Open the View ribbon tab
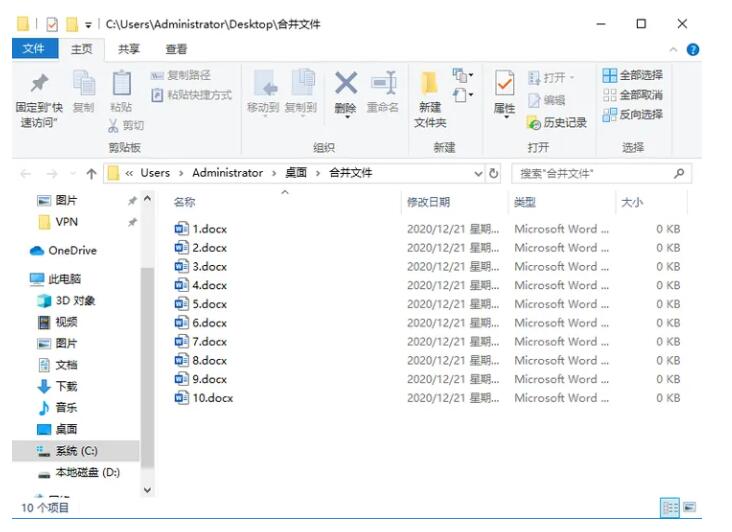Image resolution: width=732 pixels, height=532 pixels. pos(176,49)
